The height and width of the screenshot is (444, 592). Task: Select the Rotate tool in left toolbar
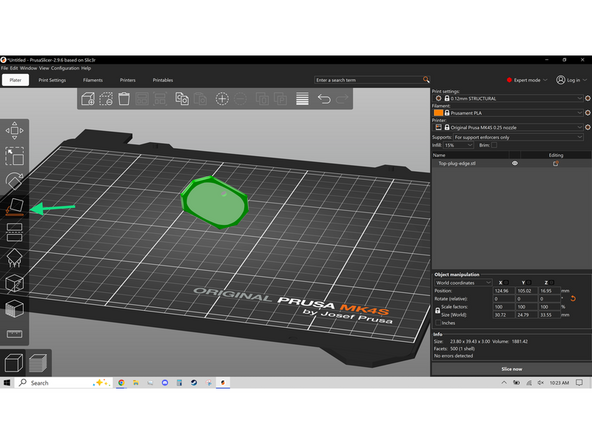(14, 181)
